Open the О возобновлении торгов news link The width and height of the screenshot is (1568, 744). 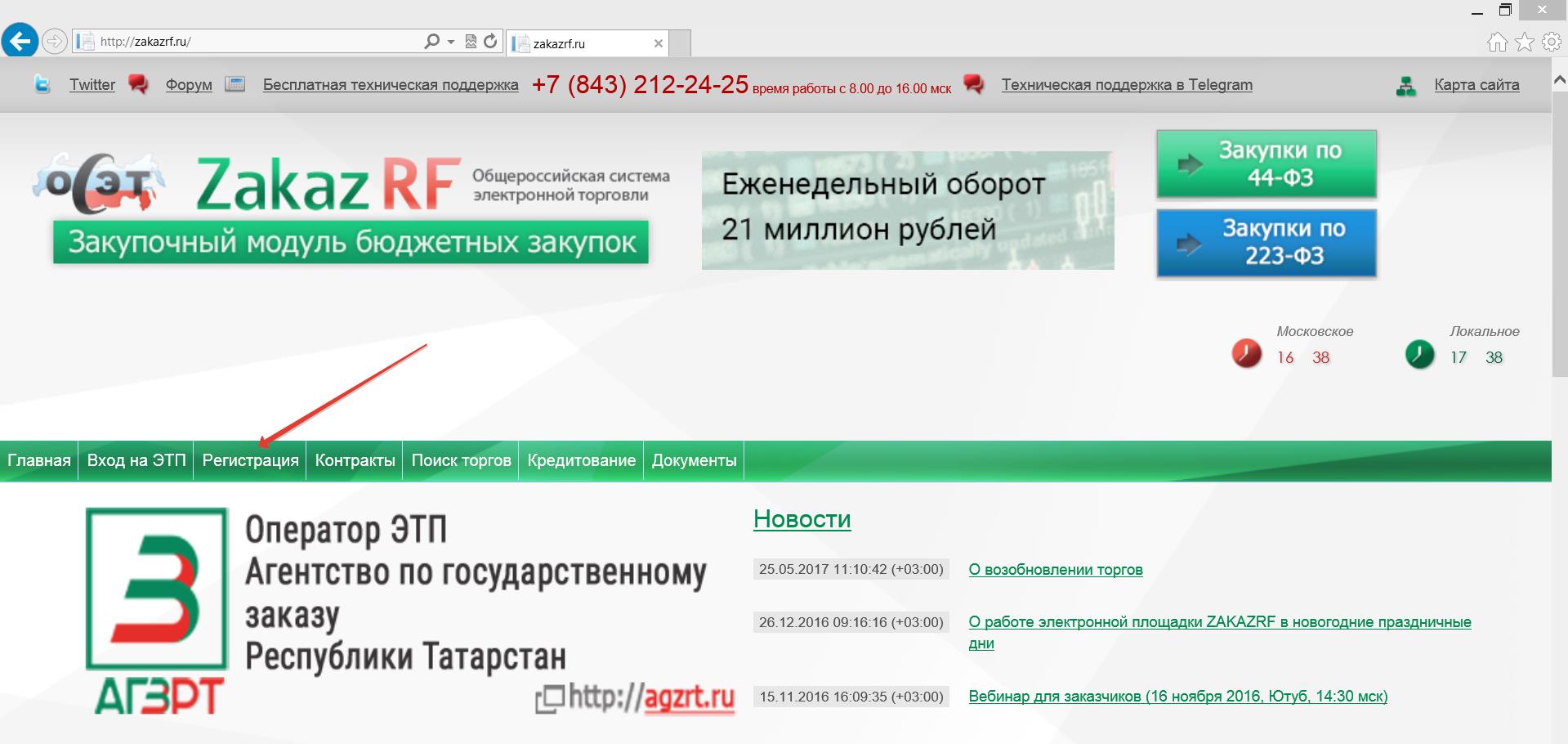coord(1055,570)
